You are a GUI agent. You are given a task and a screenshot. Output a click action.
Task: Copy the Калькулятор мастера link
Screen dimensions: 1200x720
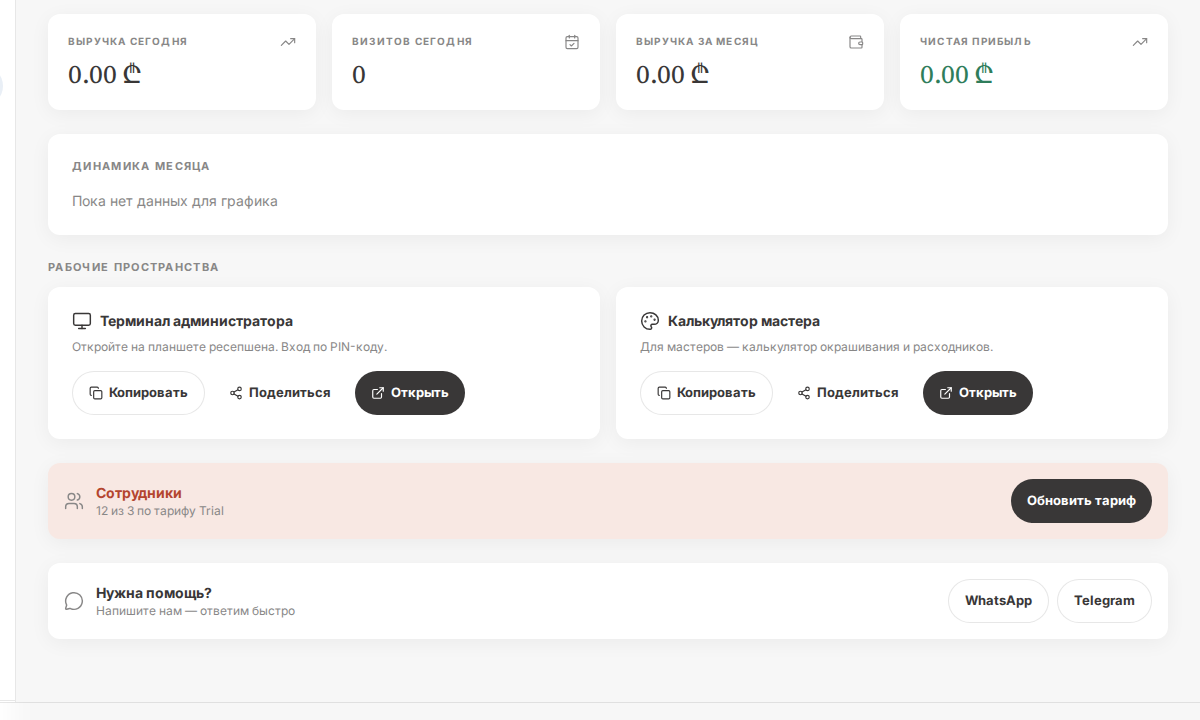[706, 393]
